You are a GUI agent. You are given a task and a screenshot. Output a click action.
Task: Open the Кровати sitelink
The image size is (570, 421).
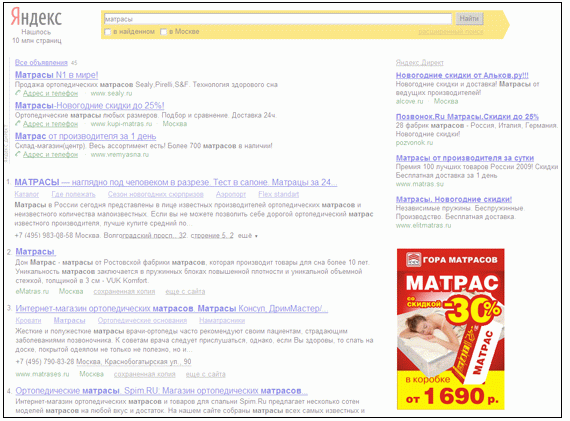(x=28, y=321)
